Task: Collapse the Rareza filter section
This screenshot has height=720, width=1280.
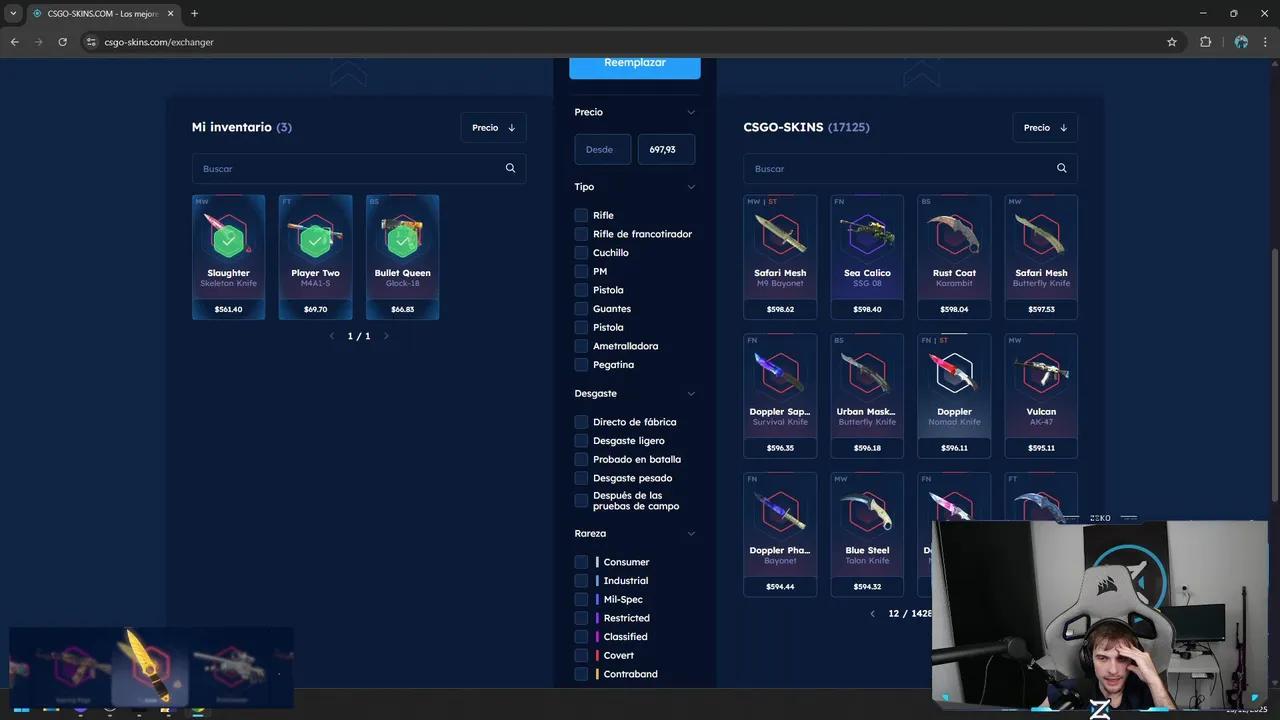Action: (x=690, y=534)
